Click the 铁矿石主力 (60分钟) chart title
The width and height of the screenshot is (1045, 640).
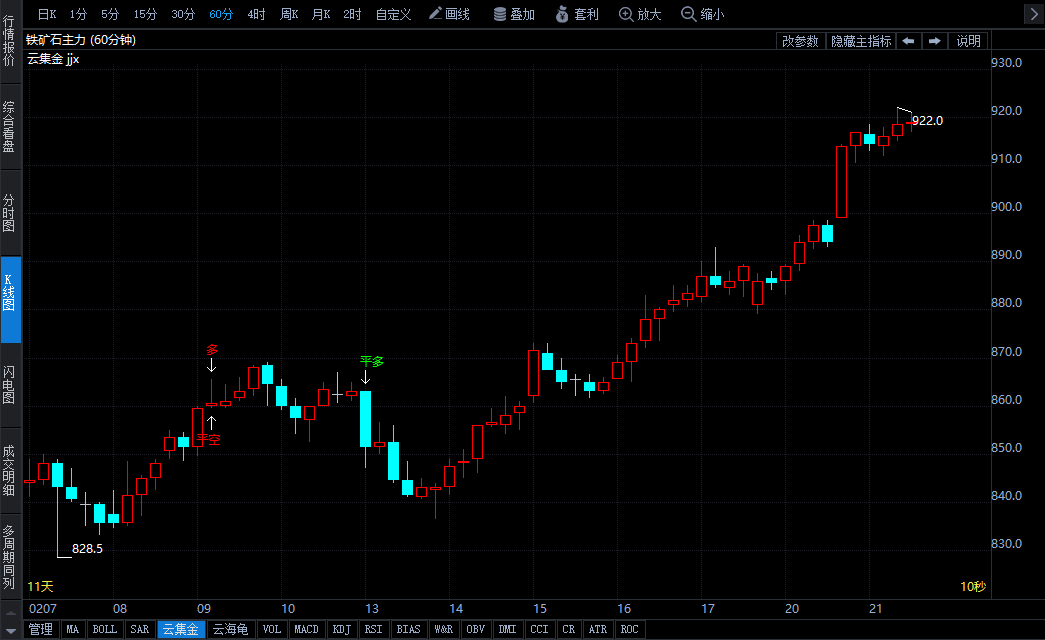pos(81,40)
